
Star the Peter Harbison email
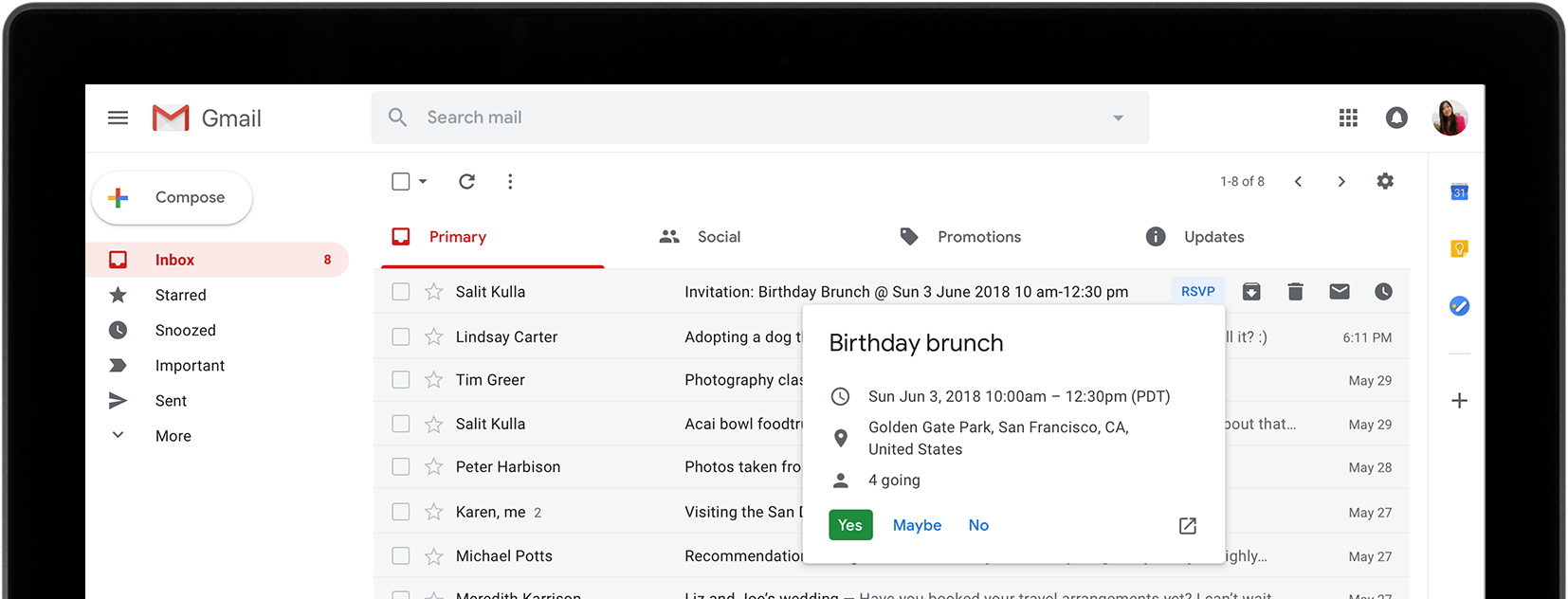point(434,466)
